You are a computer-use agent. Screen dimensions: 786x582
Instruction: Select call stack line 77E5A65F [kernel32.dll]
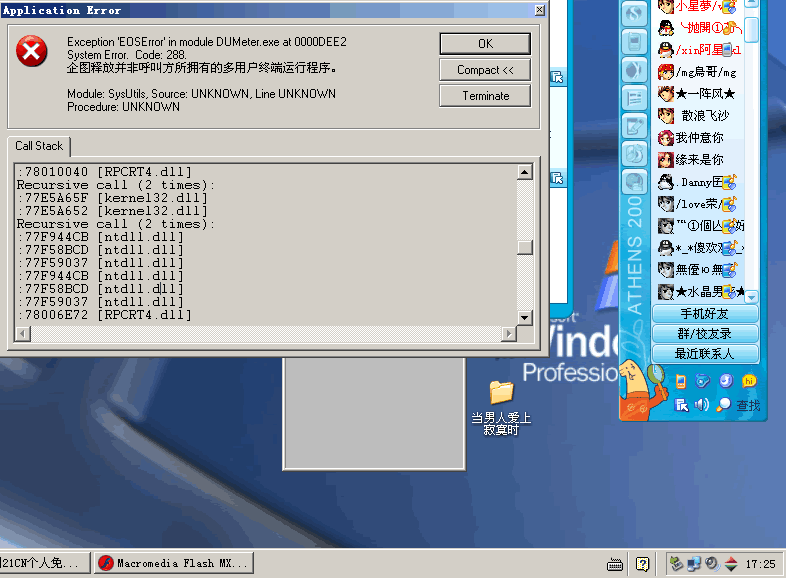112,198
